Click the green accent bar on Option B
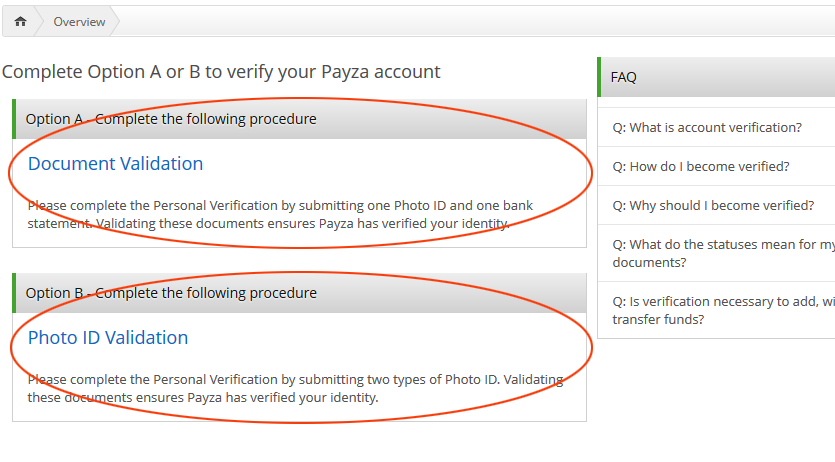 click(14, 293)
